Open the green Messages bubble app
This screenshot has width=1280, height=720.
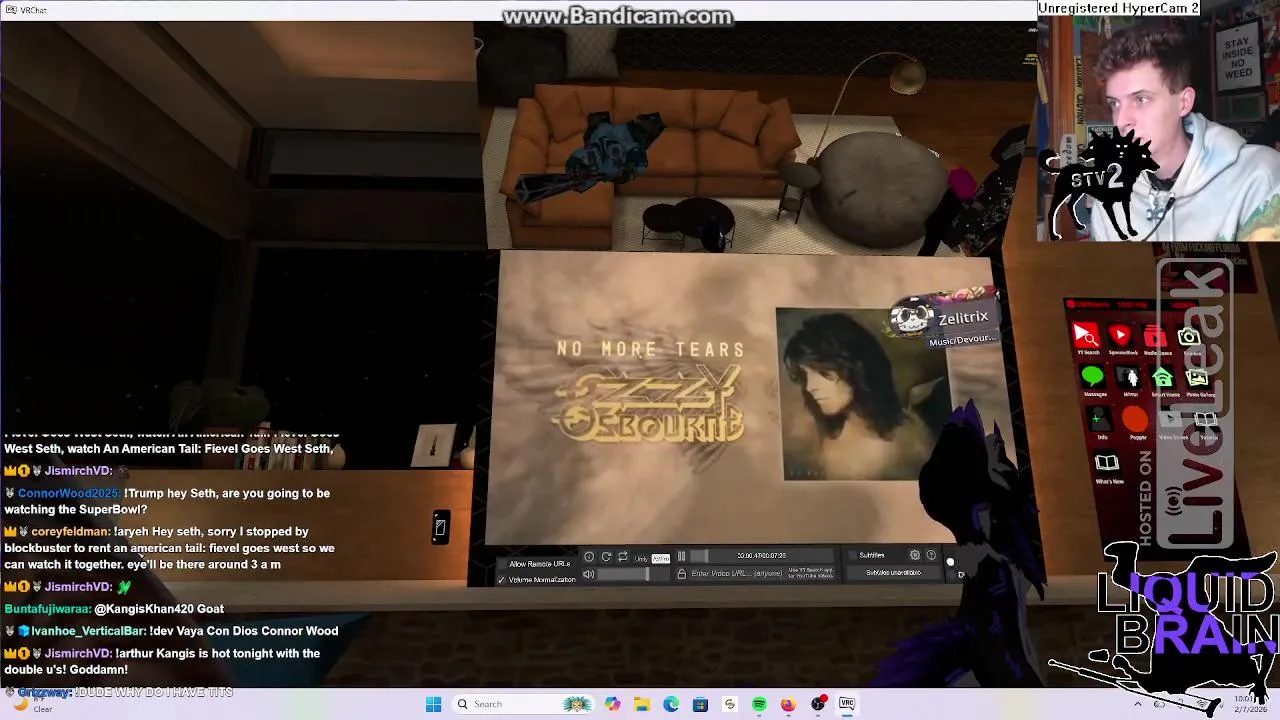pos(1093,378)
